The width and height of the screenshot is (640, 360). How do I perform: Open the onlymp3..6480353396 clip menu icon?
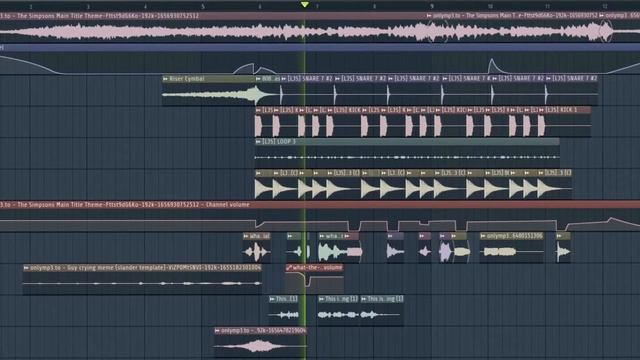(x=483, y=236)
